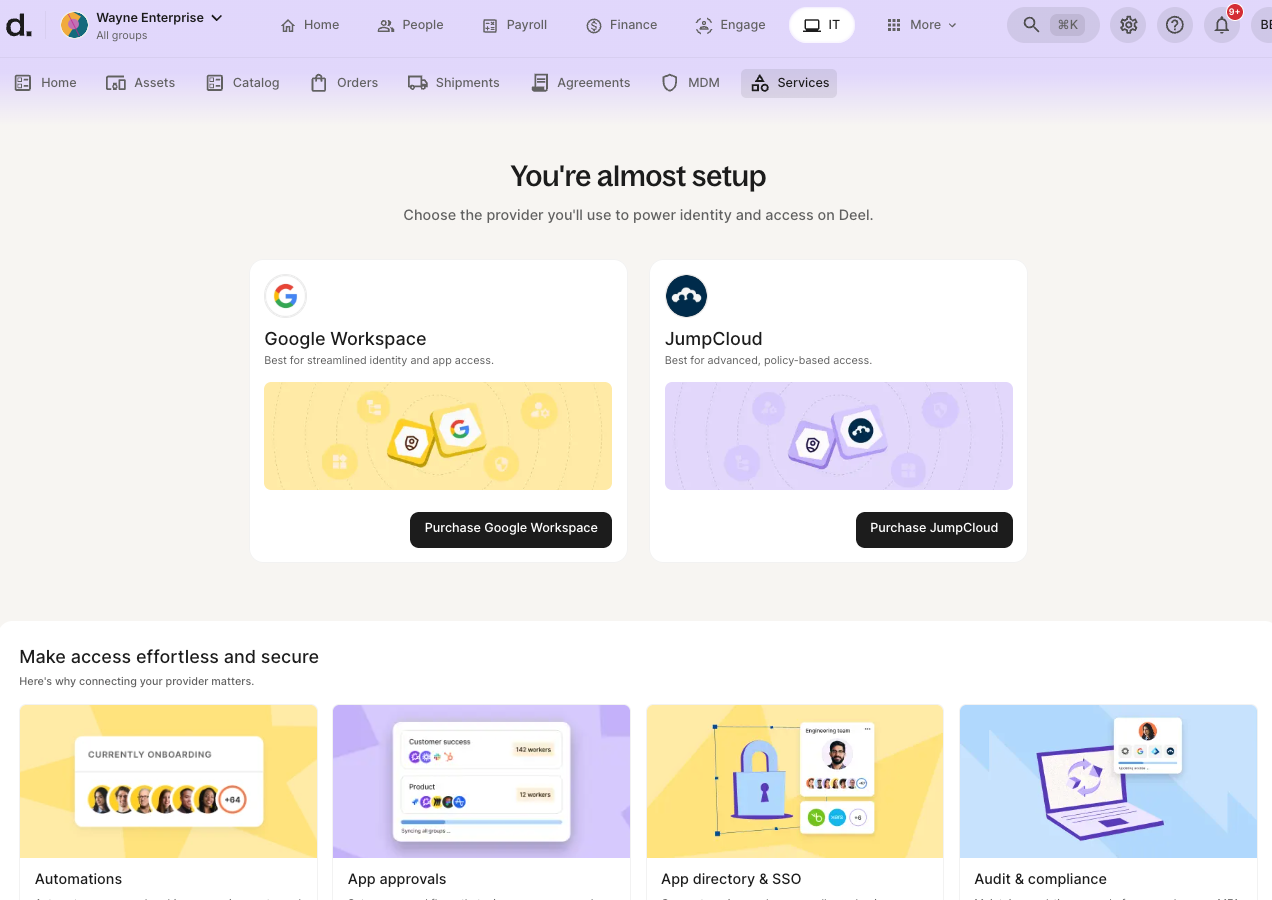Select the Audit & compliance card image

(x=1108, y=781)
